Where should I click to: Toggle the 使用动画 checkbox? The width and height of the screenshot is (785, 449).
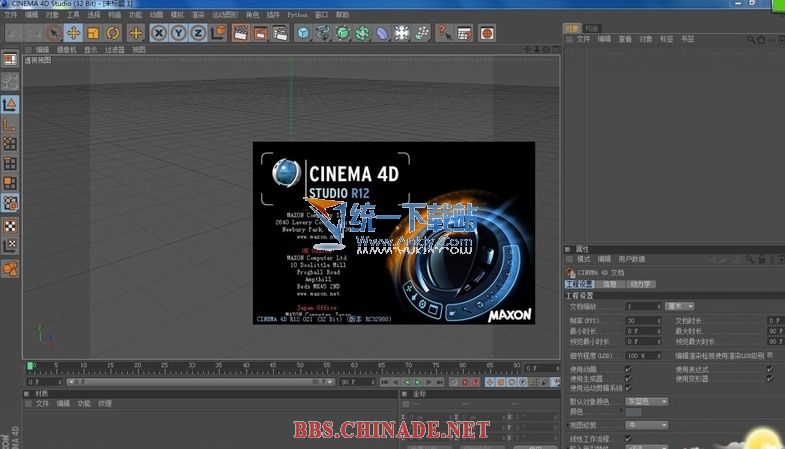[x=628, y=369]
